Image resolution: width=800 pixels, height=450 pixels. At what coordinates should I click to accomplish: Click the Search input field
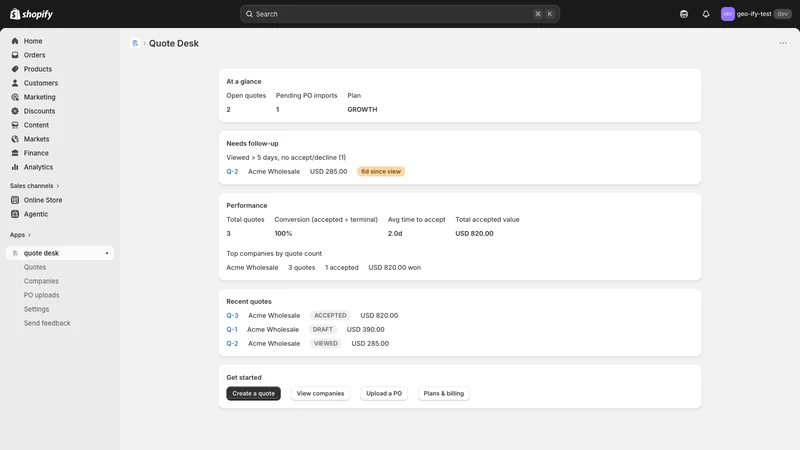399,14
